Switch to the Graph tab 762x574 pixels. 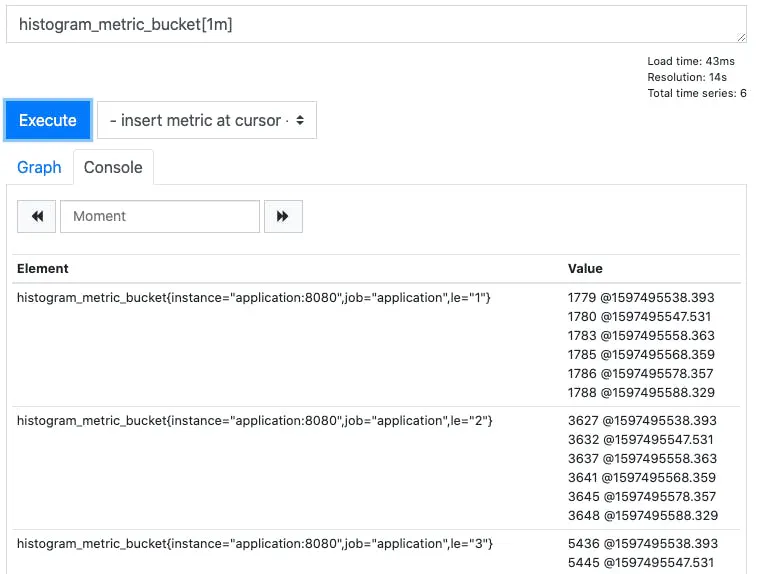click(x=39, y=167)
